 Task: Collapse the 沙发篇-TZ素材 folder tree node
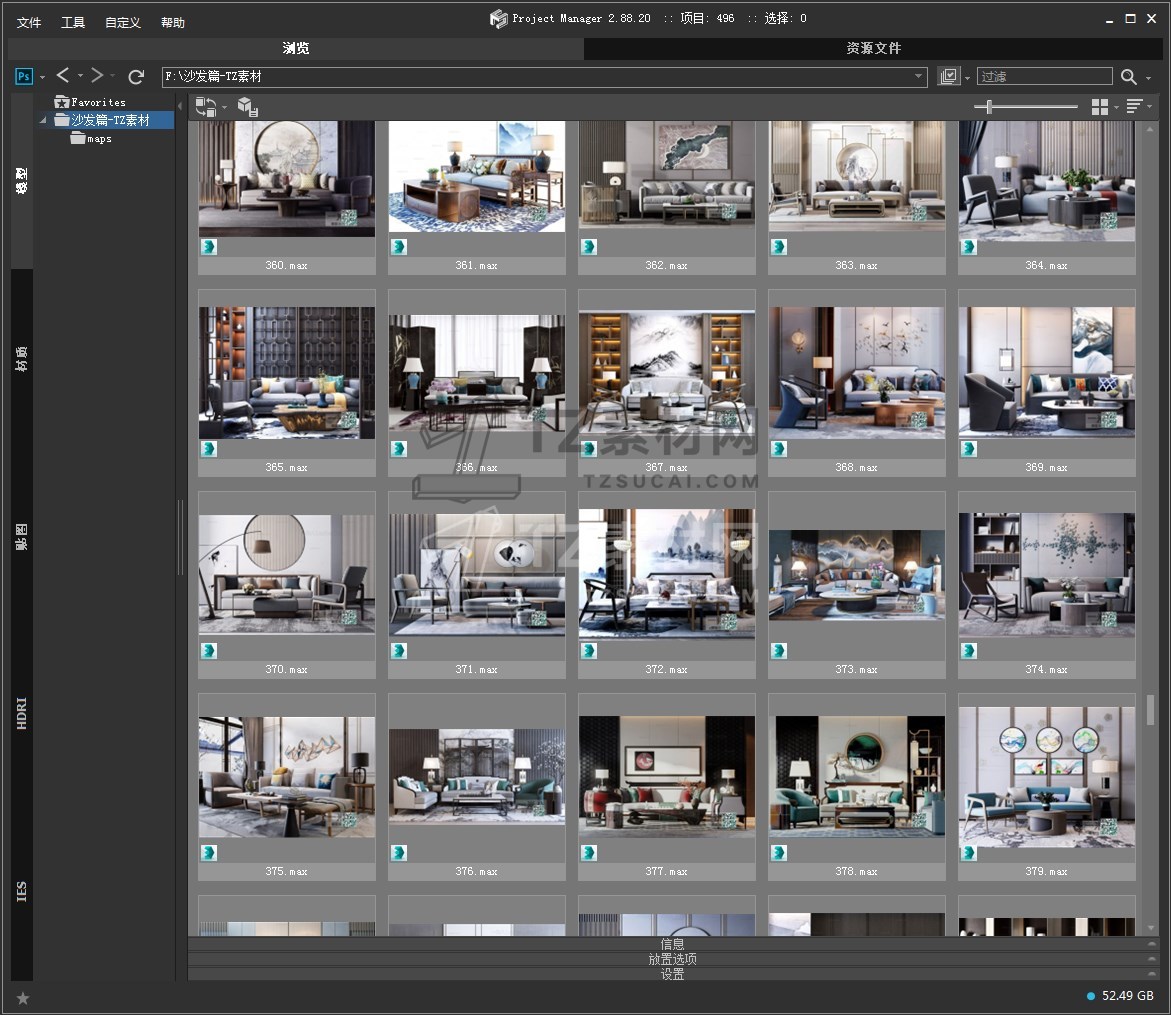pyautogui.click(x=43, y=120)
